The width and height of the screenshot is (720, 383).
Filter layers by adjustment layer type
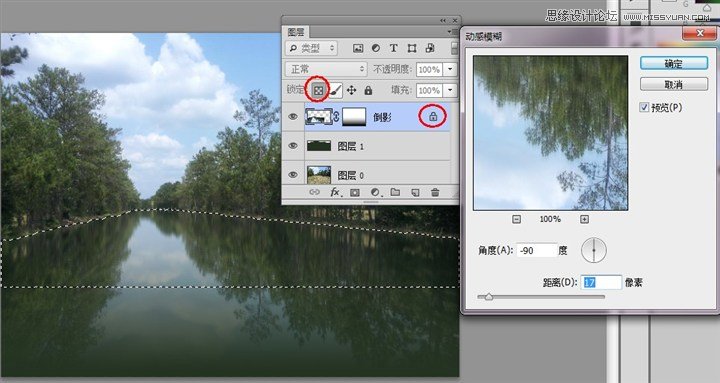(376, 48)
